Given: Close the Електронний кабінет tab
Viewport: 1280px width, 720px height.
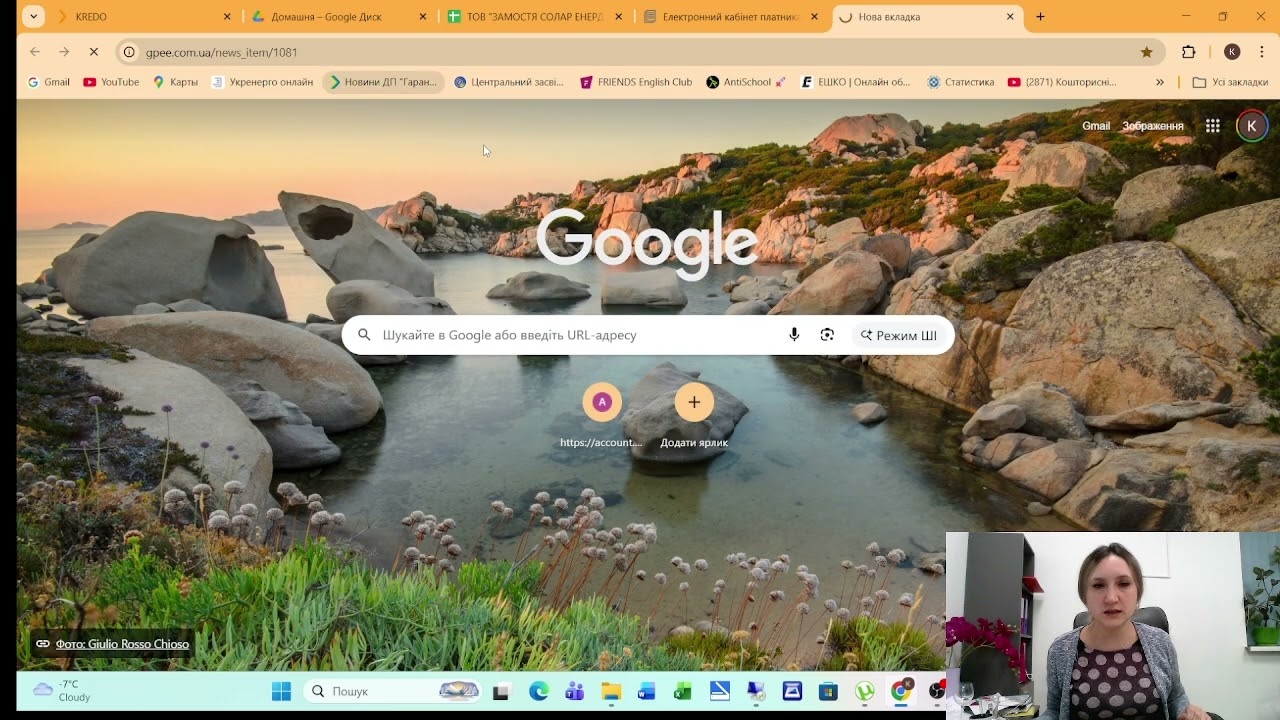Looking at the screenshot, I should click(814, 17).
